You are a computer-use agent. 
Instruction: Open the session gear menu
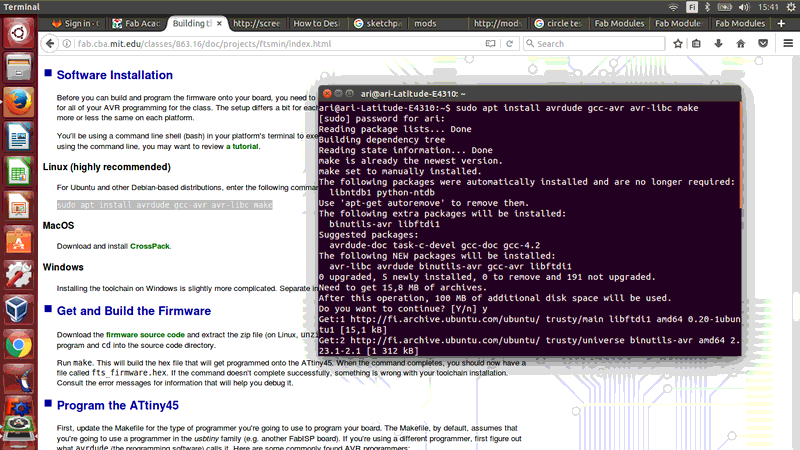click(x=791, y=7)
